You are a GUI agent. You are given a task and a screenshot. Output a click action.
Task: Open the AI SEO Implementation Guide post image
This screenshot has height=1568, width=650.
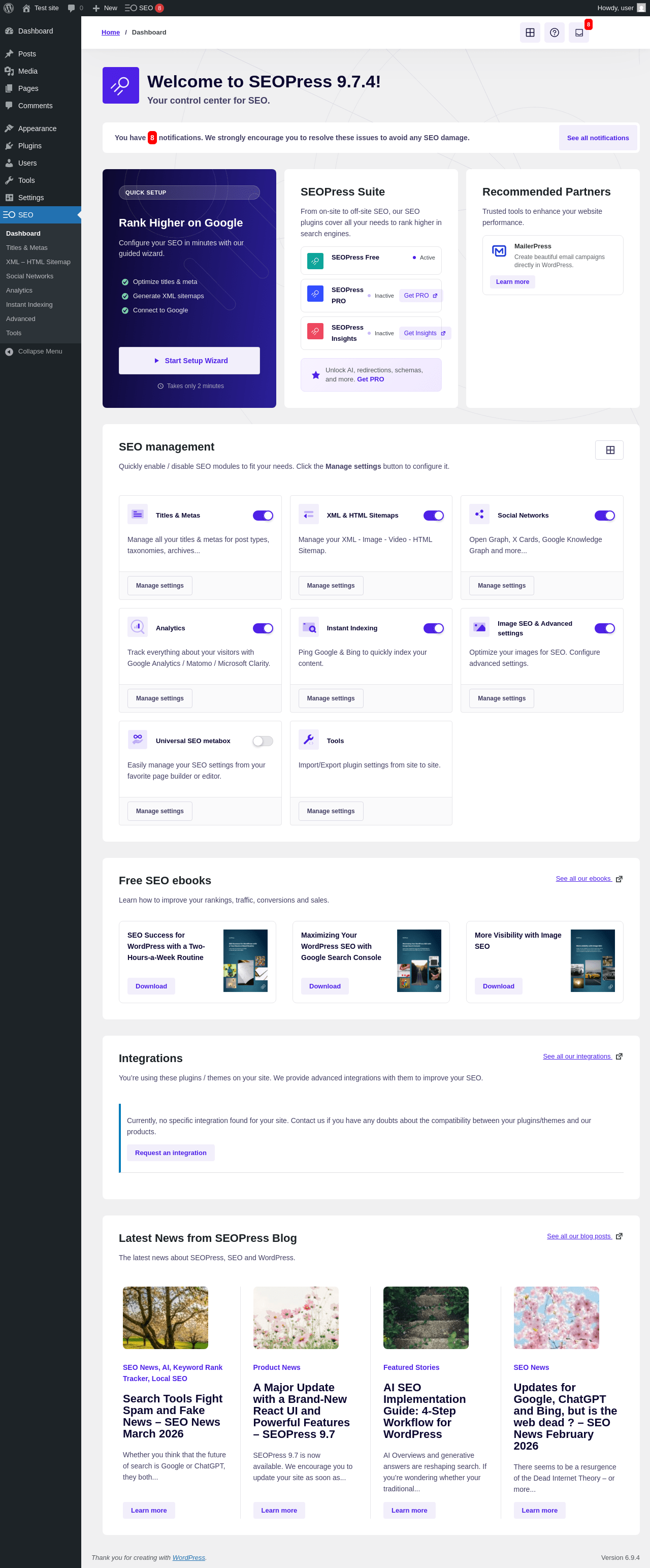tap(426, 1317)
